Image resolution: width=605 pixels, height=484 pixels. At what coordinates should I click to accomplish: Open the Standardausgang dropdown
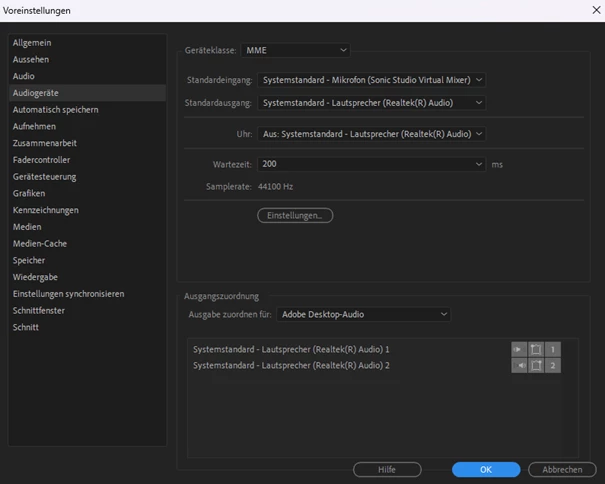tap(372, 103)
